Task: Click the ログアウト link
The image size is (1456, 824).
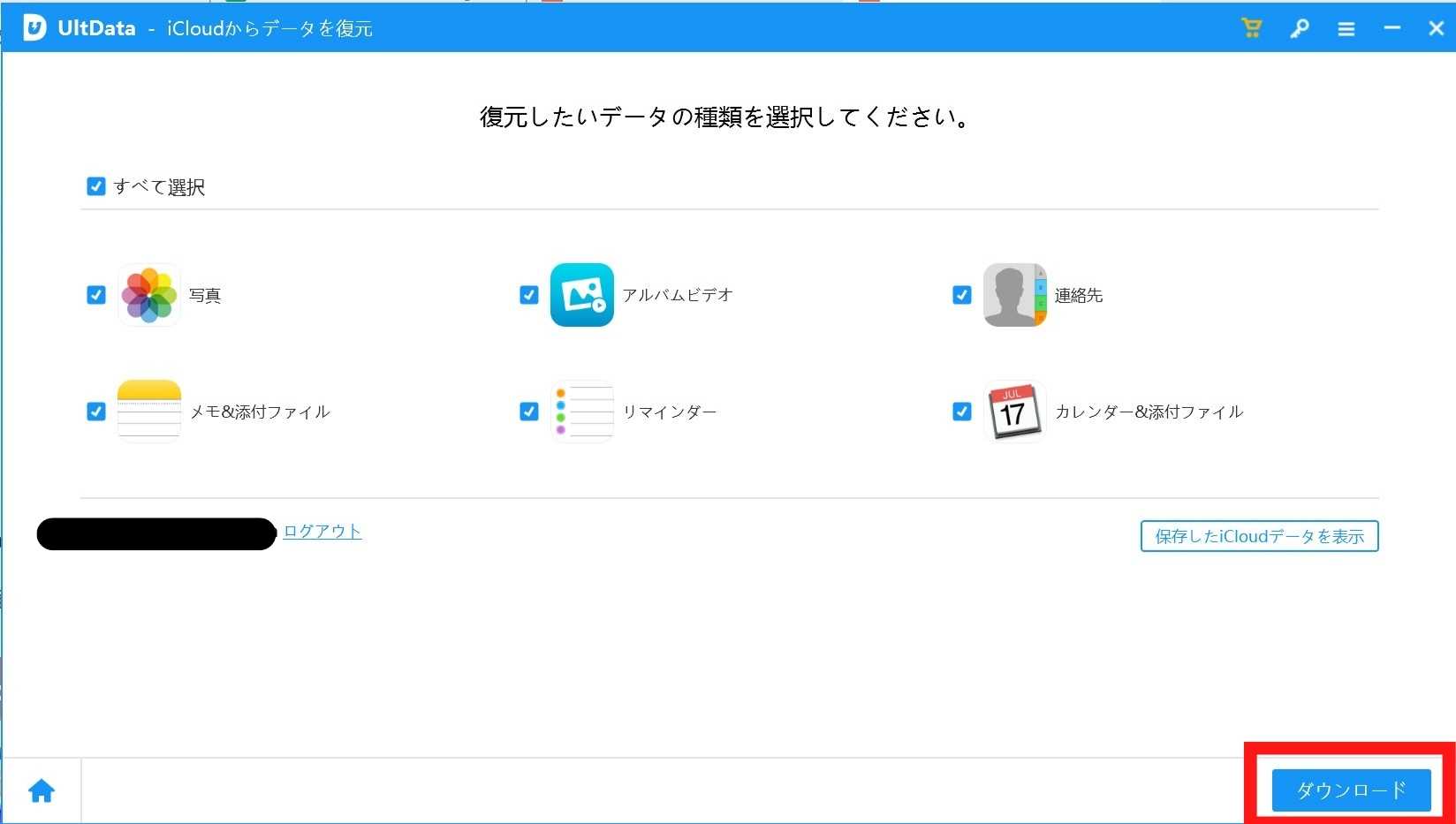Action: (x=322, y=531)
